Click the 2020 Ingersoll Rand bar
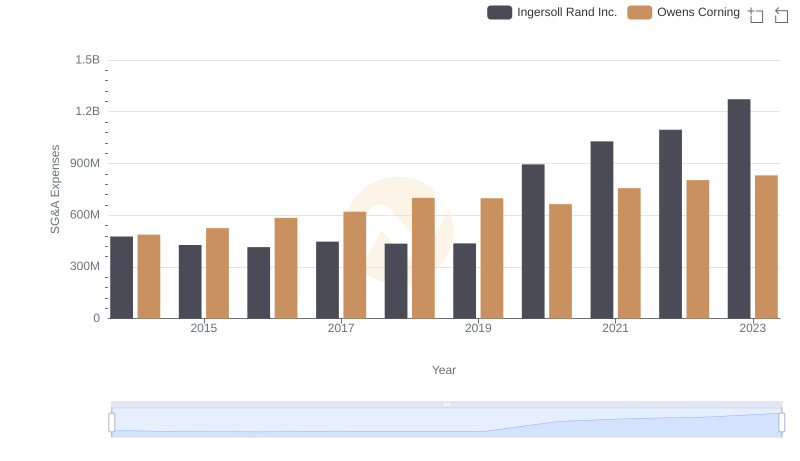 533,241
